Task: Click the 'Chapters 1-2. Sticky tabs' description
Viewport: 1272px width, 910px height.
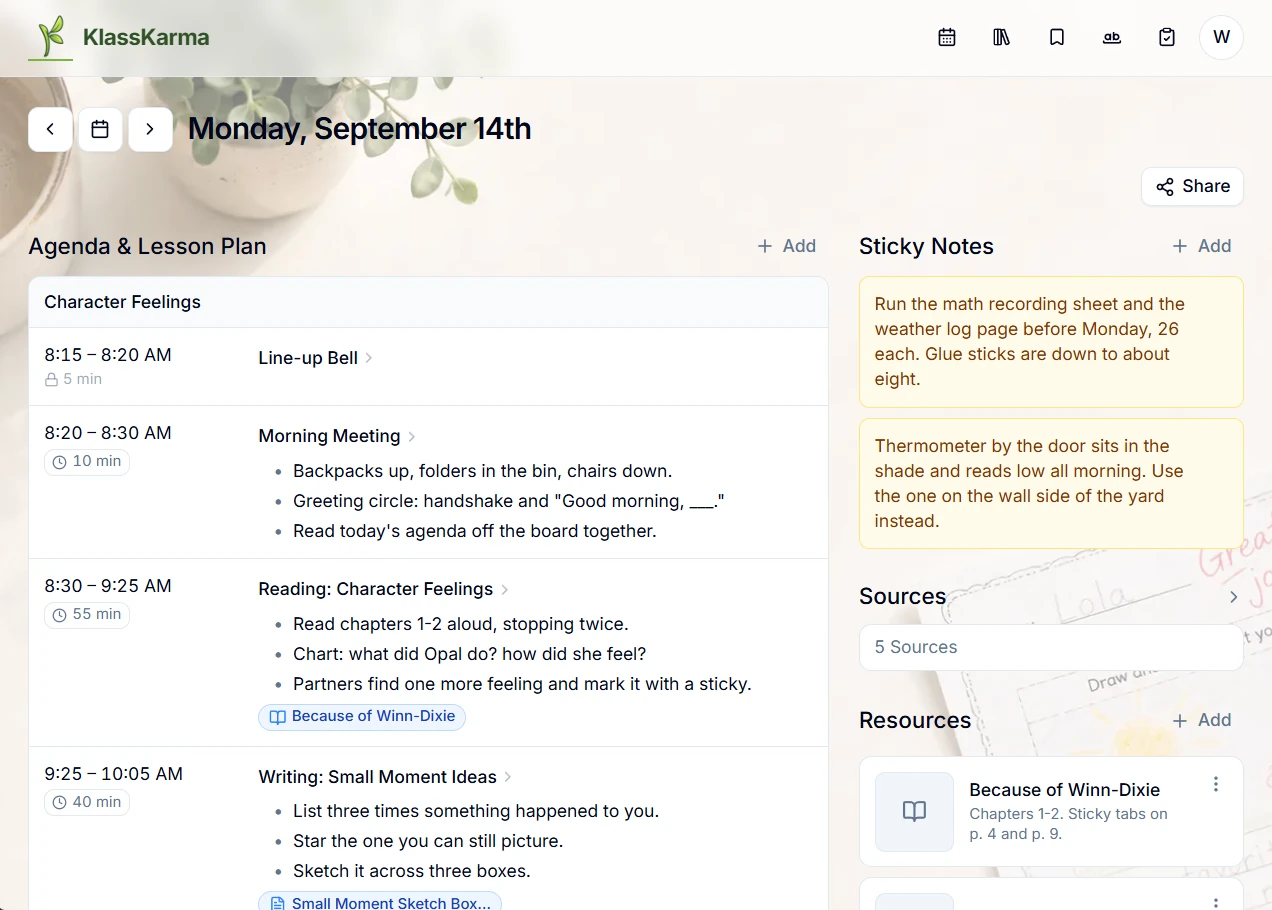Action: click(1068, 824)
